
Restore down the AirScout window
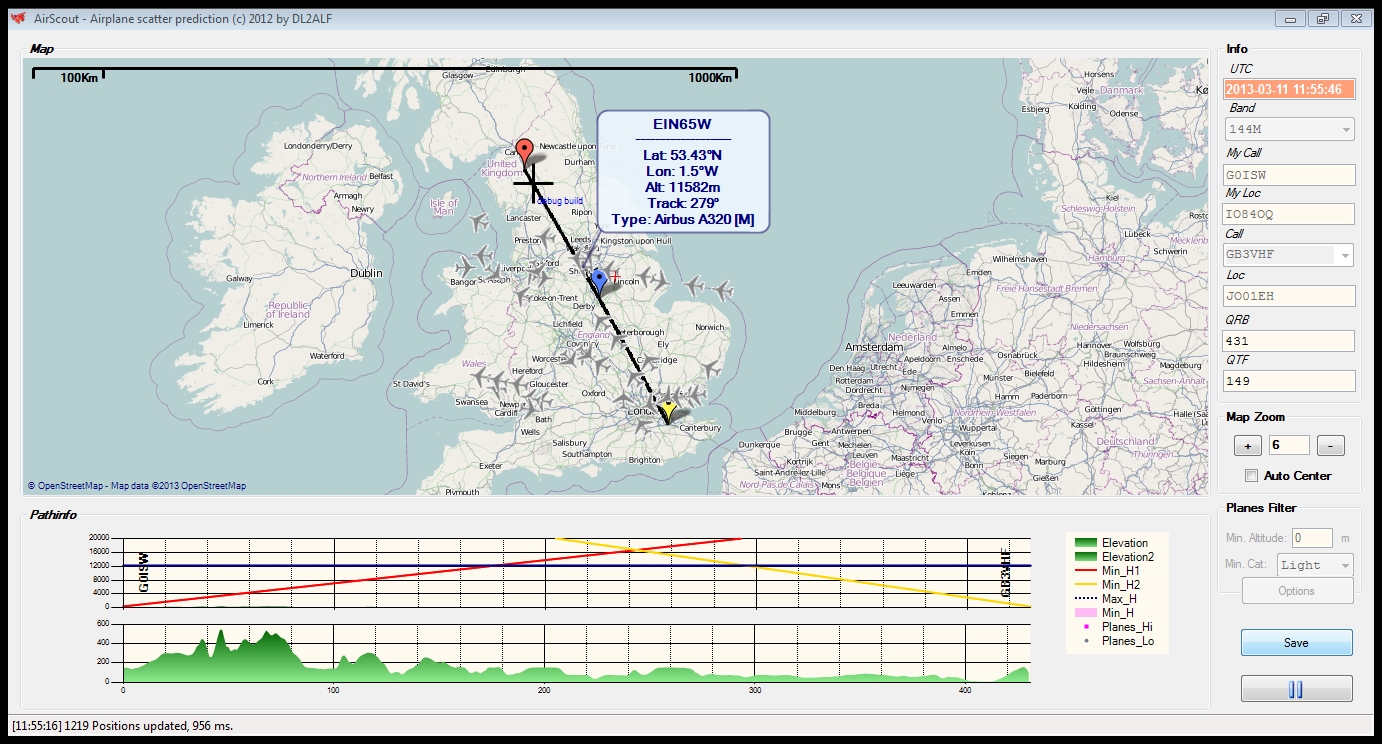(x=1322, y=18)
